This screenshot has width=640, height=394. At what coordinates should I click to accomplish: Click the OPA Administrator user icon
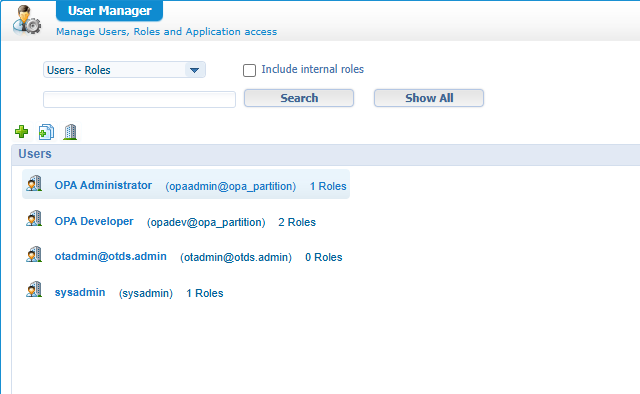pos(34,184)
